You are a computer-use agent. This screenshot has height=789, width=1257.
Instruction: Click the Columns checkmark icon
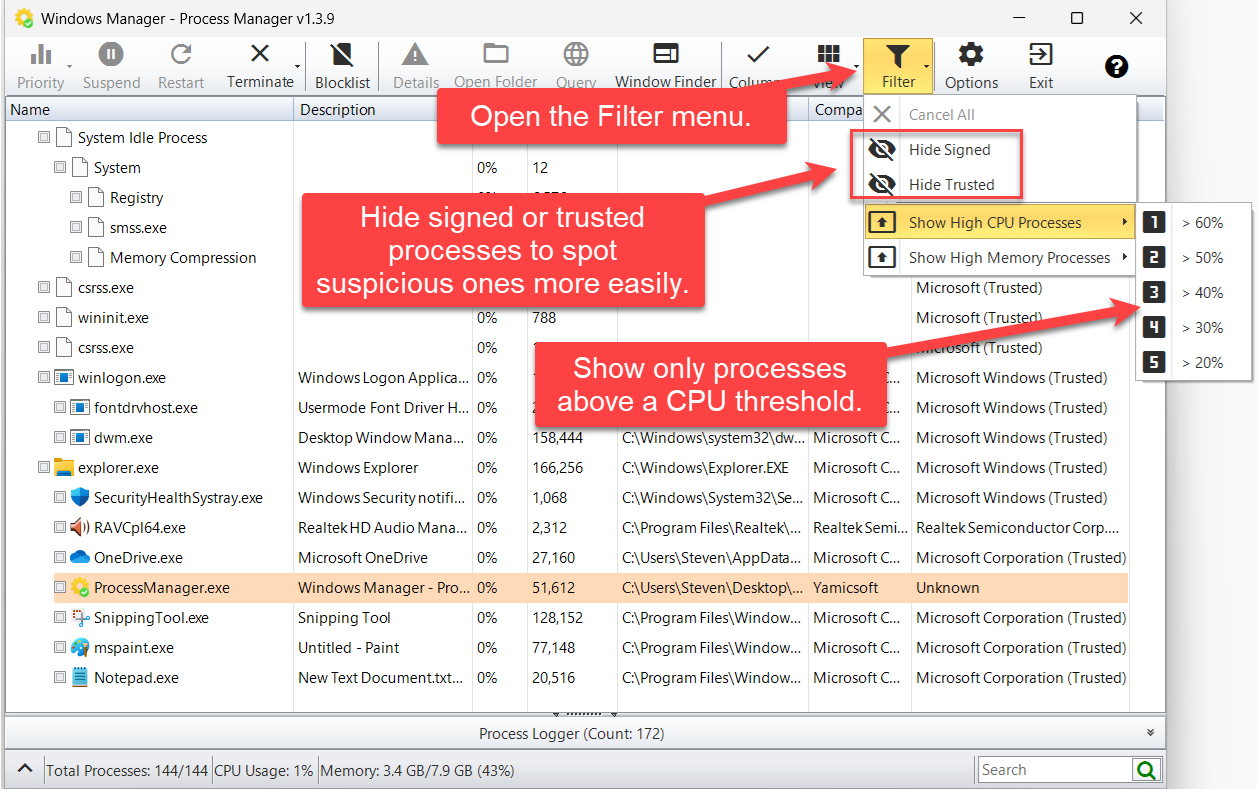[x=758, y=54]
